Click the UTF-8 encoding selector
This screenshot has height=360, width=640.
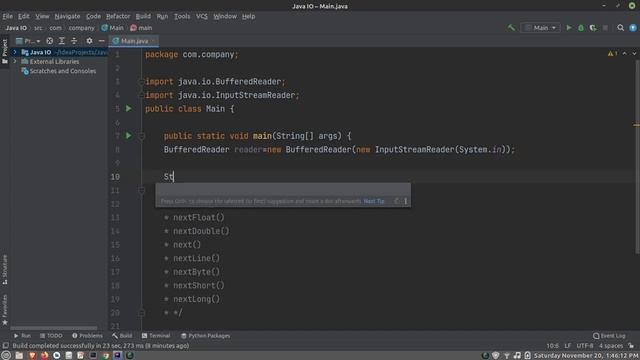pyautogui.click(x=584, y=346)
